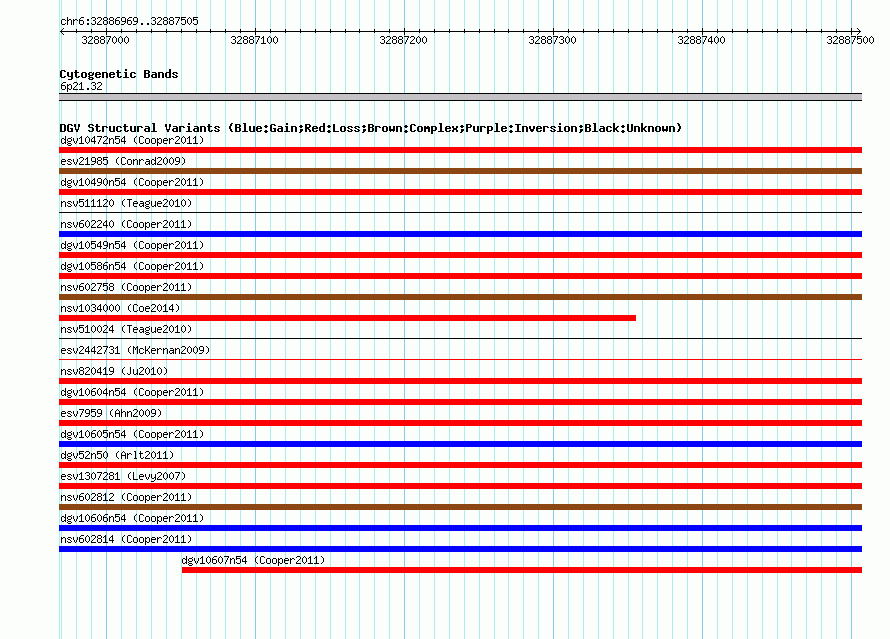
Task: Click the esv2442731 (McKernan2009) label
Action: pos(135,350)
